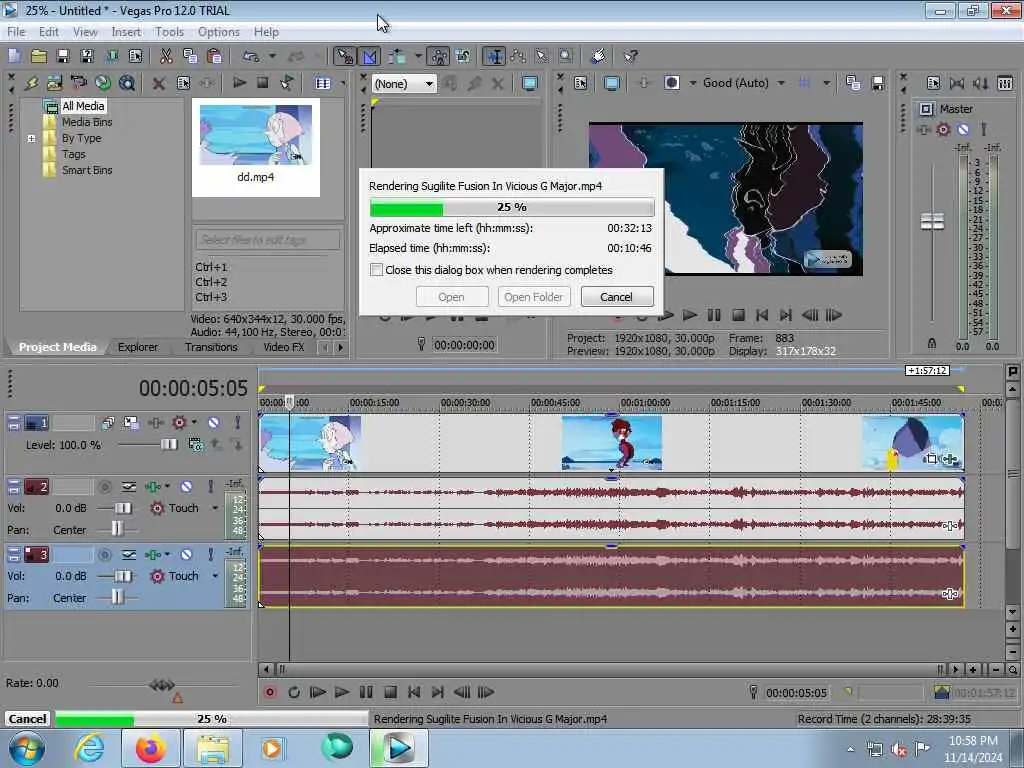This screenshot has width=1024, height=768.
Task: Arm audio track 3 for record
Action: [x=104, y=554]
